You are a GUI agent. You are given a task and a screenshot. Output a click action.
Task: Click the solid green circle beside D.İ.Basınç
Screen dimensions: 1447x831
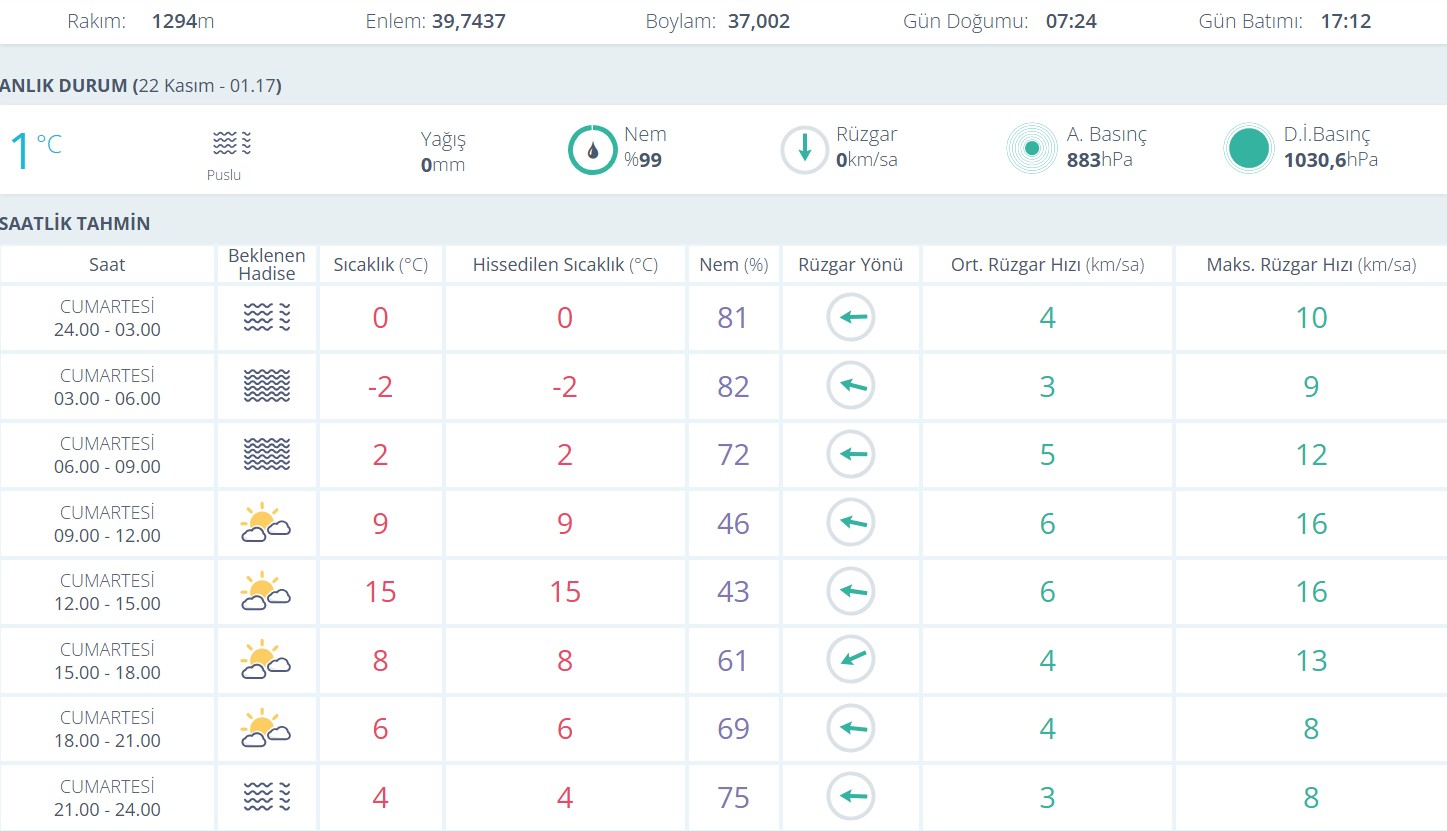1248,149
